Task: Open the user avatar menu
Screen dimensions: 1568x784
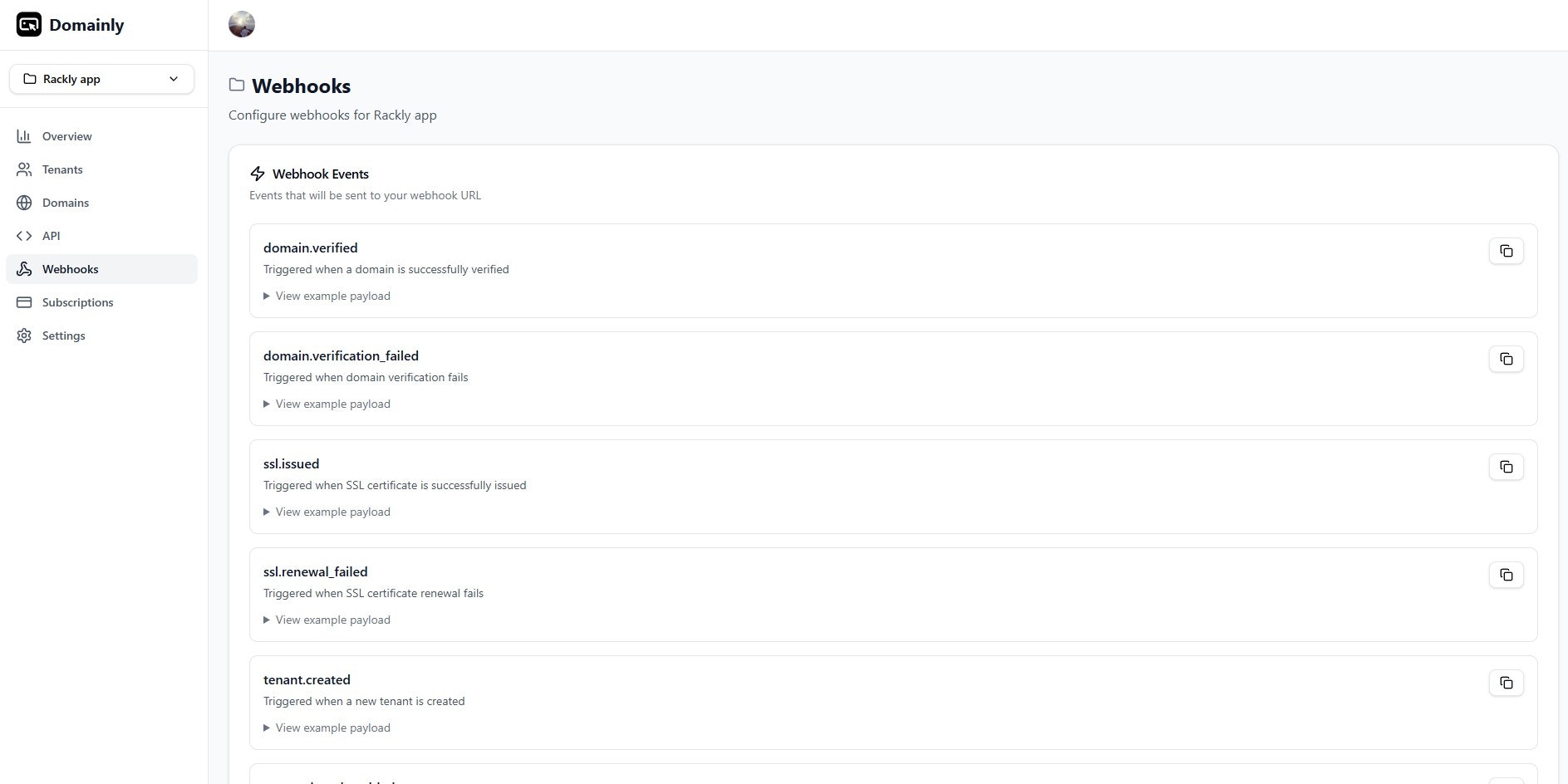Action: [x=242, y=24]
